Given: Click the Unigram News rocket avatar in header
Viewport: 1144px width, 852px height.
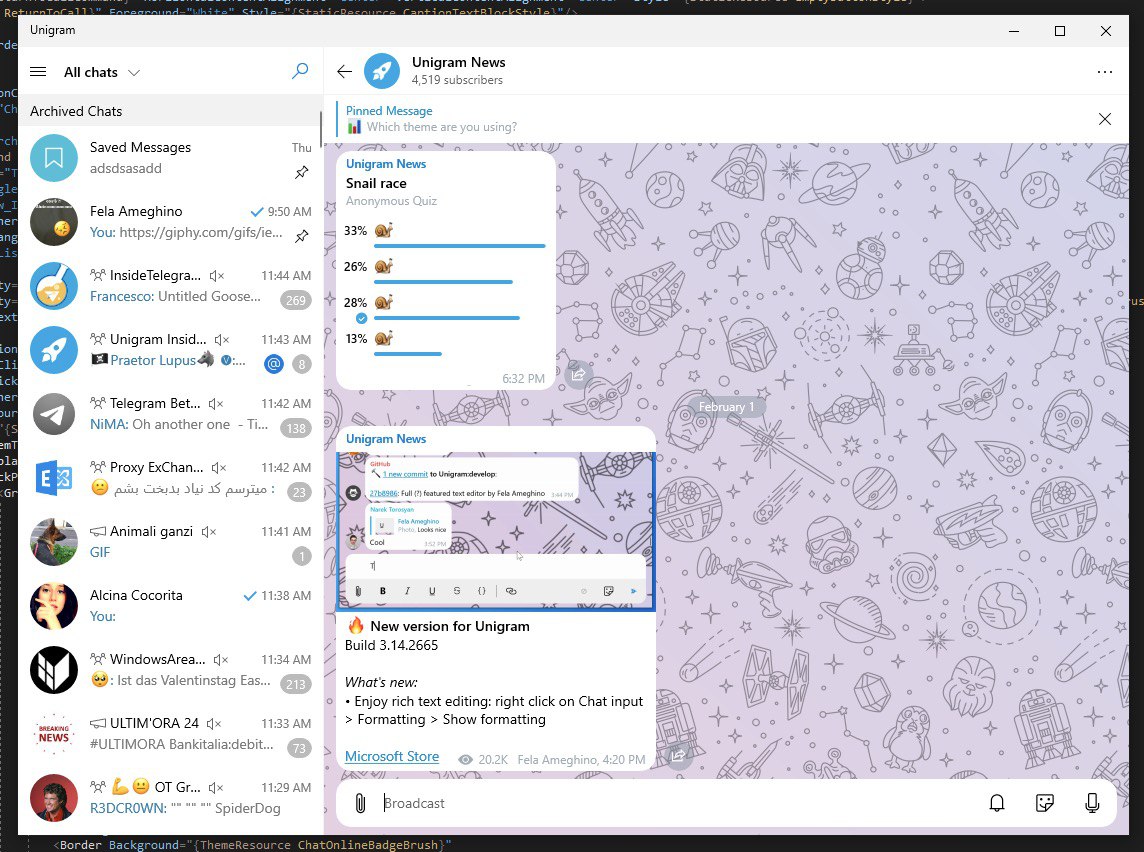Looking at the screenshot, I should tap(382, 71).
